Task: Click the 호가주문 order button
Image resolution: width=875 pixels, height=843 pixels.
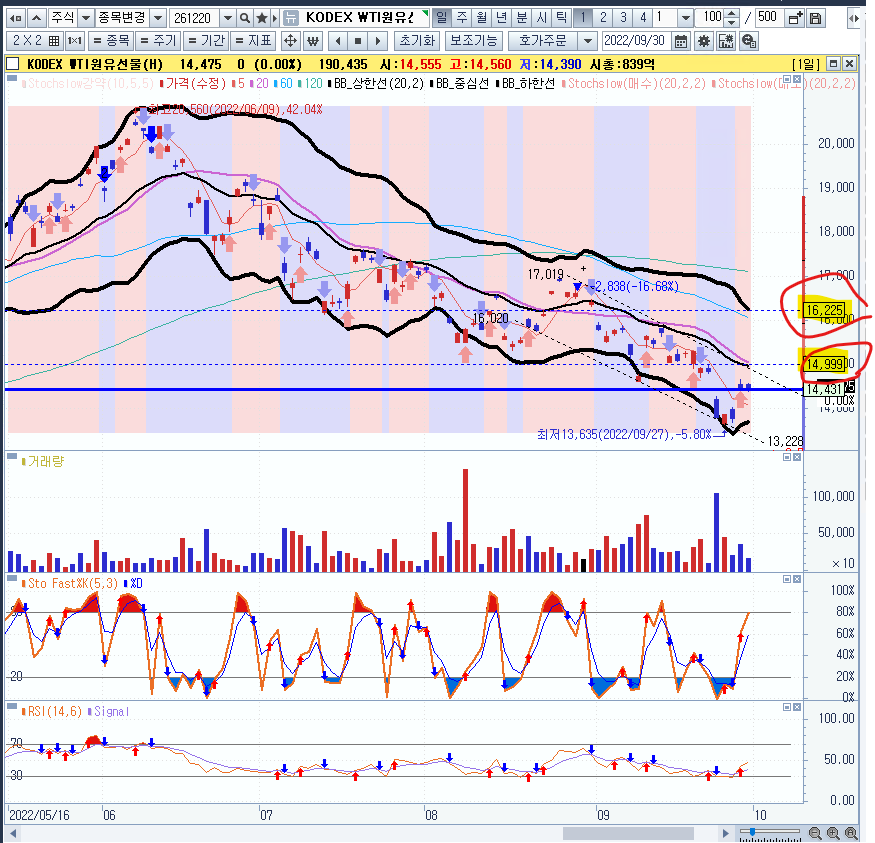Action: [543, 41]
